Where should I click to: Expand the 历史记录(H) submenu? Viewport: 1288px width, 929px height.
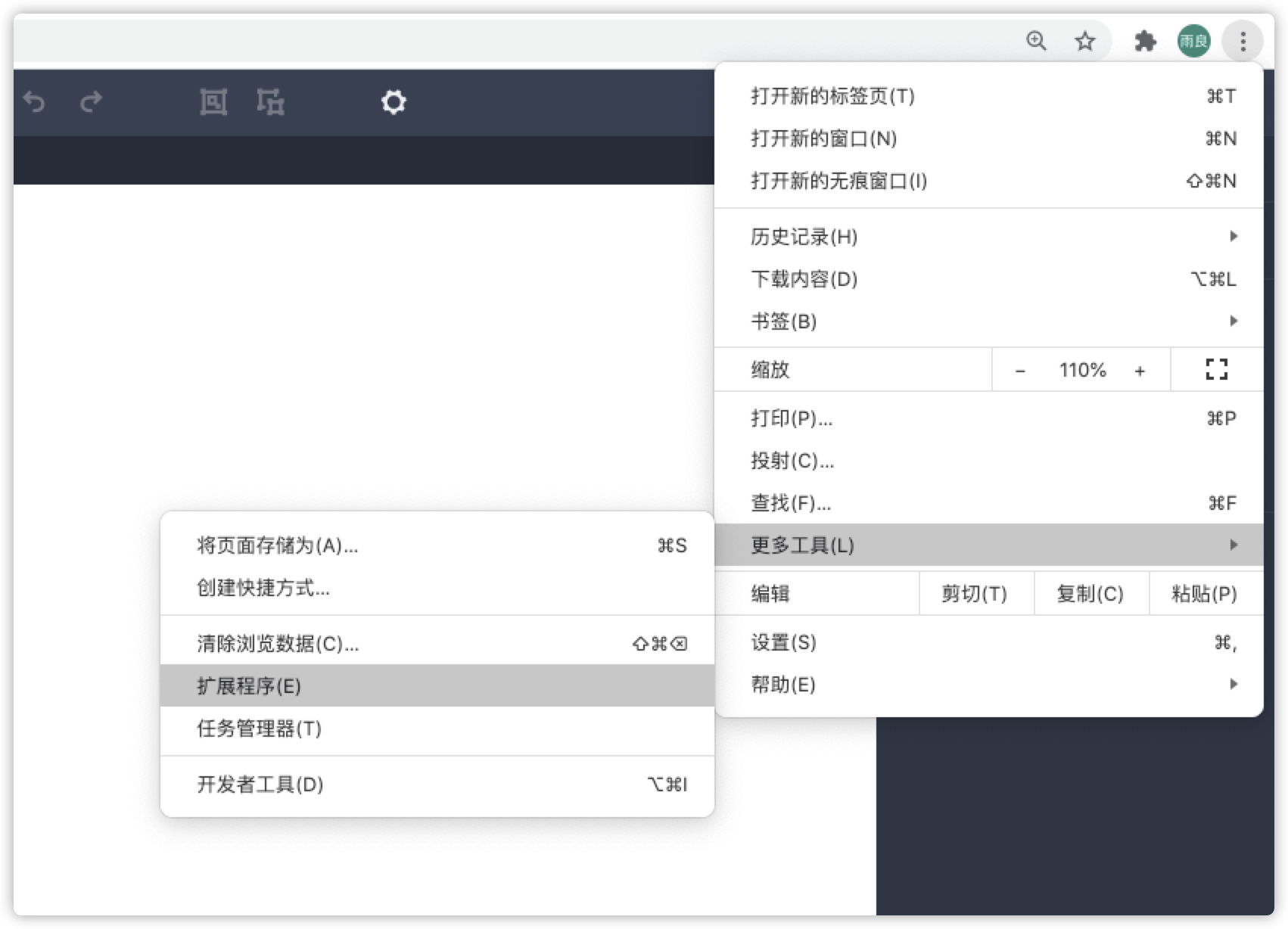(989, 237)
